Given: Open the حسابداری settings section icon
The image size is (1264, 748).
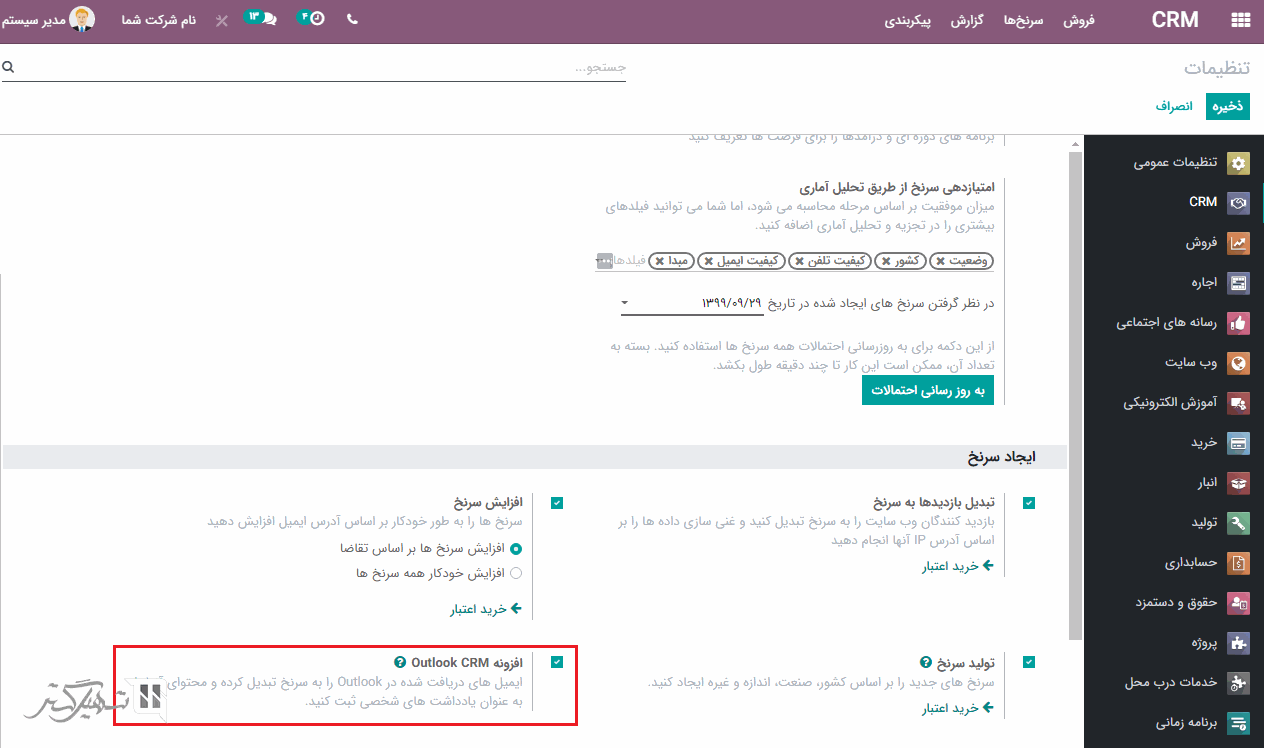Looking at the screenshot, I should click(1240, 563).
